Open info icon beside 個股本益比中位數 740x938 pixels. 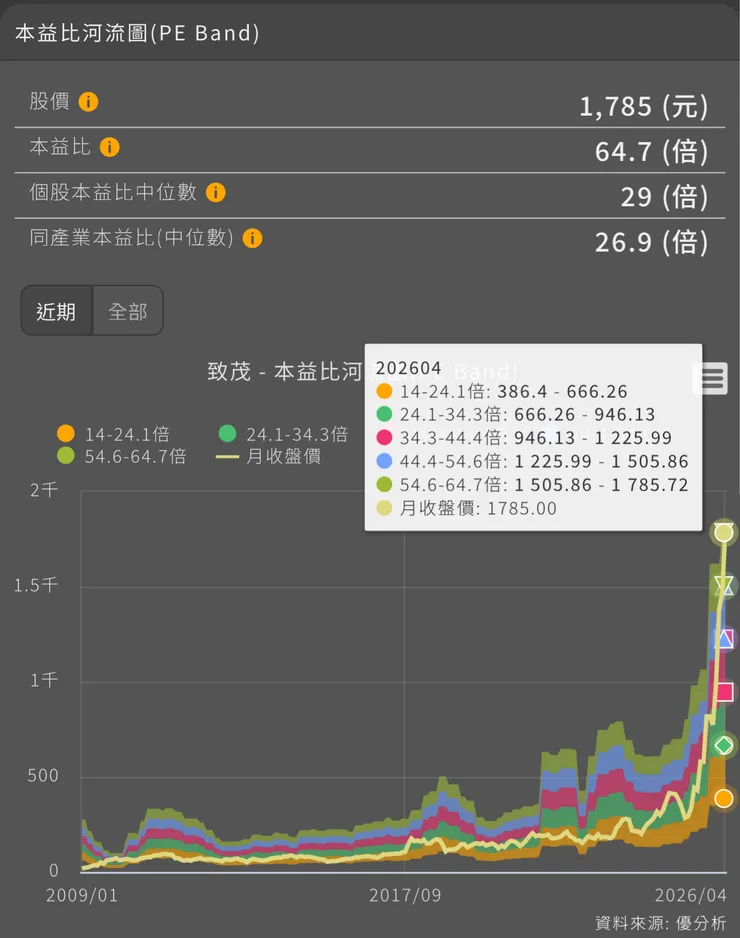point(216,193)
